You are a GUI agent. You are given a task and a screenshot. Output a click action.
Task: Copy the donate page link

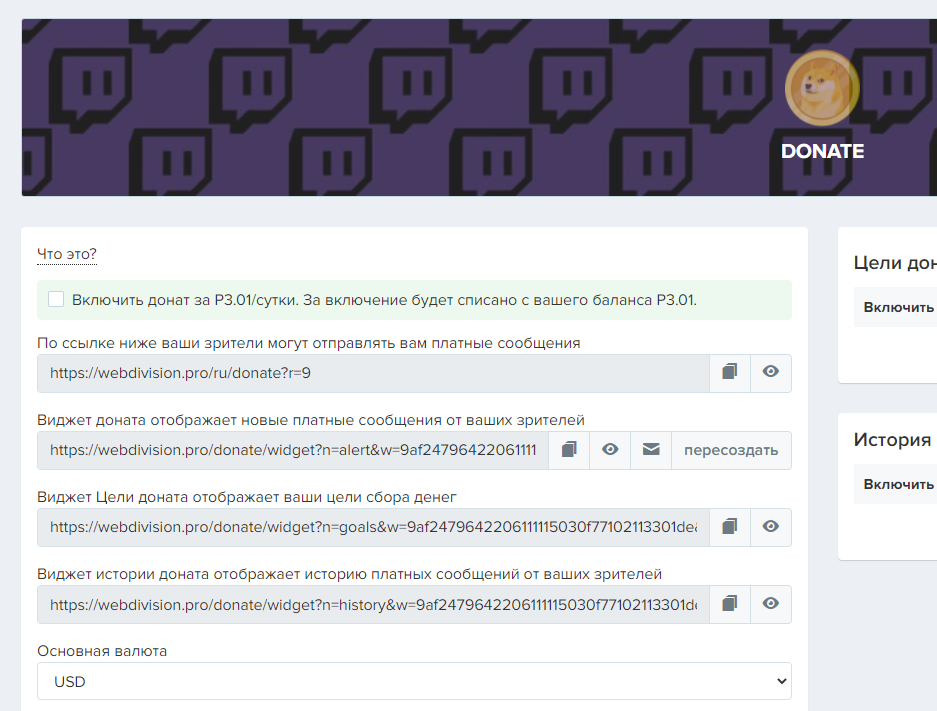pyautogui.click(x=730, y=373)
